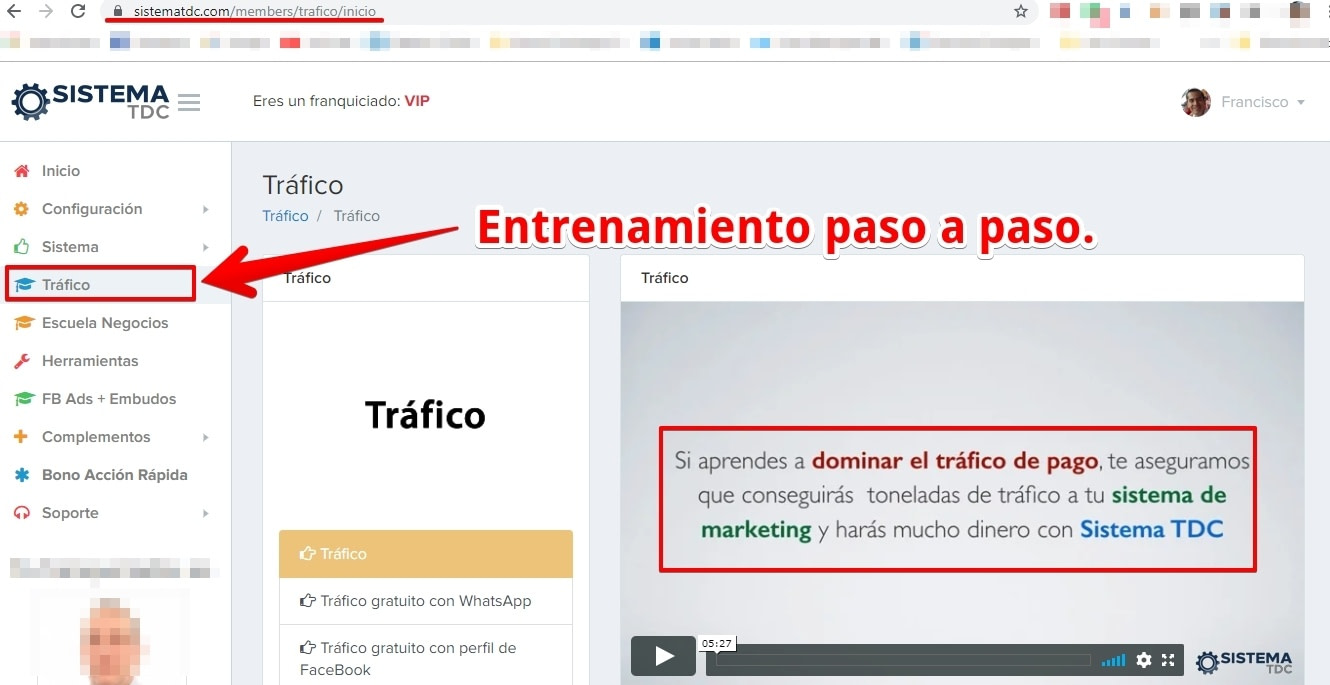
Task: Open Herramientas in the sidebar
Action: tap(90, 361)
